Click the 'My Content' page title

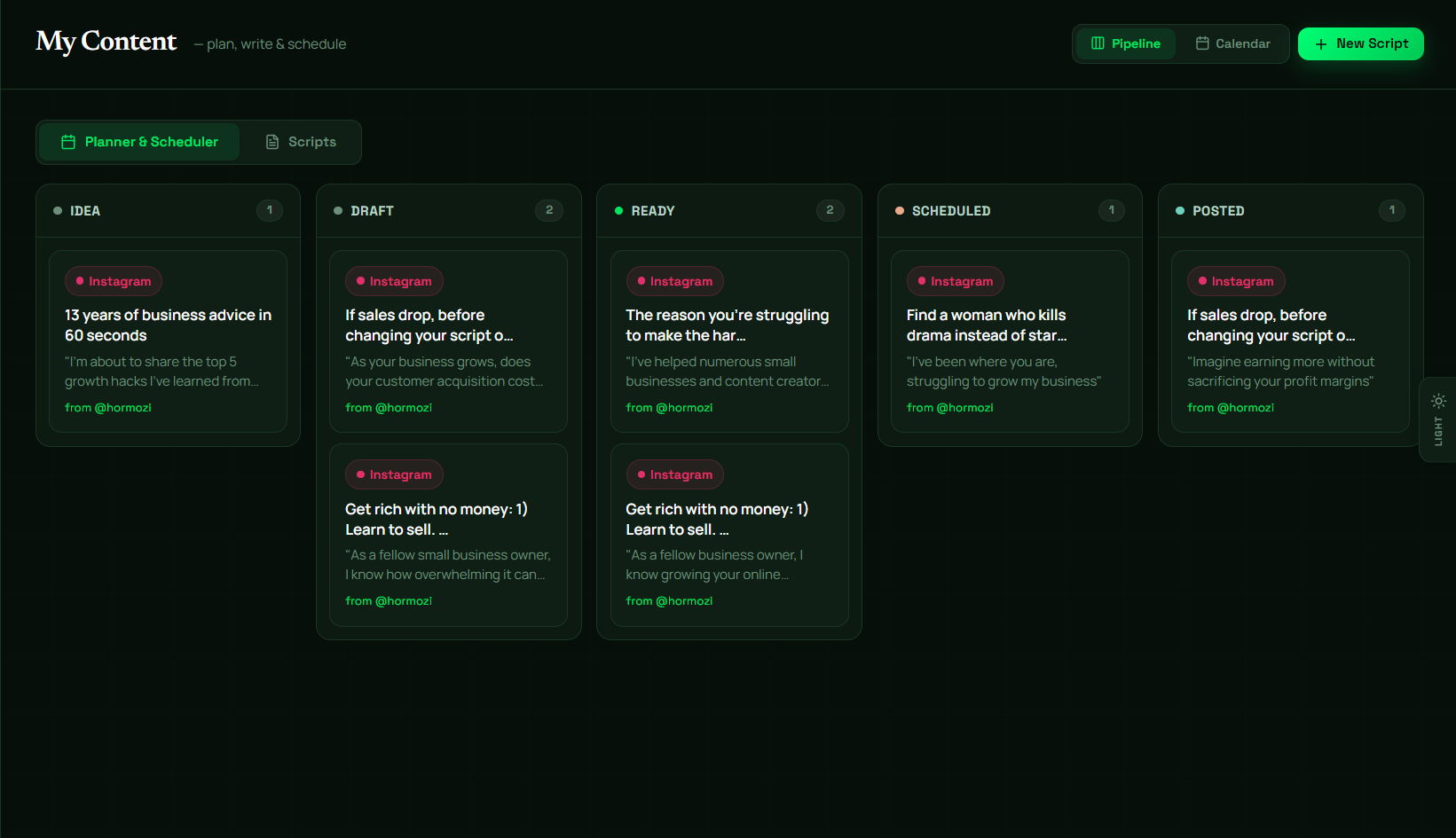106,42
